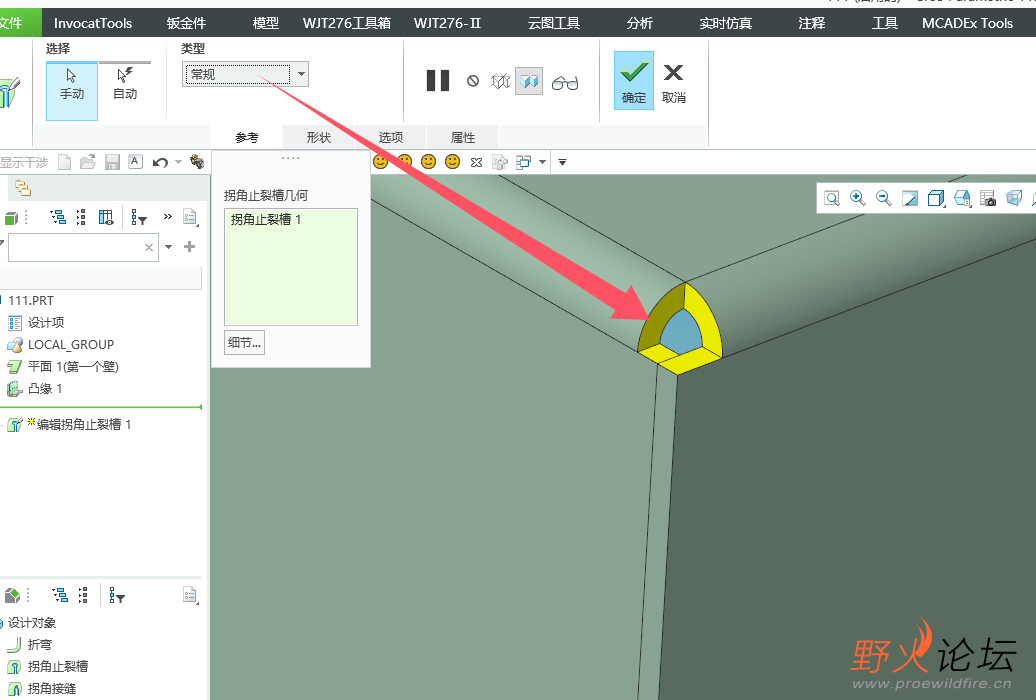Cancel the feature with 取消
This screenshot has height=700, width=1036.
[x=673, y=83]
